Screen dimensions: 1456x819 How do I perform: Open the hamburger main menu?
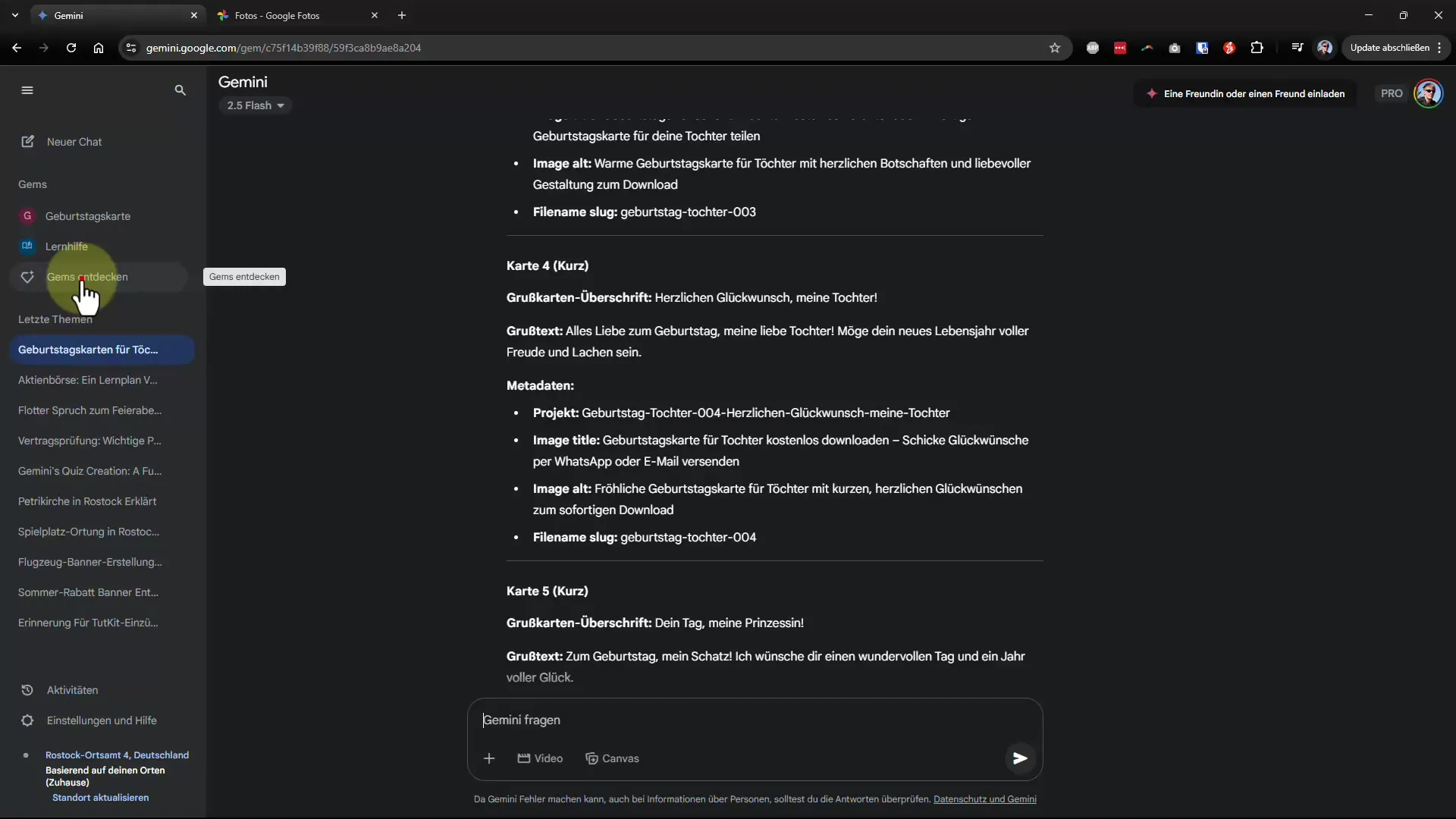pyautogui.click(x=27, y=90)
